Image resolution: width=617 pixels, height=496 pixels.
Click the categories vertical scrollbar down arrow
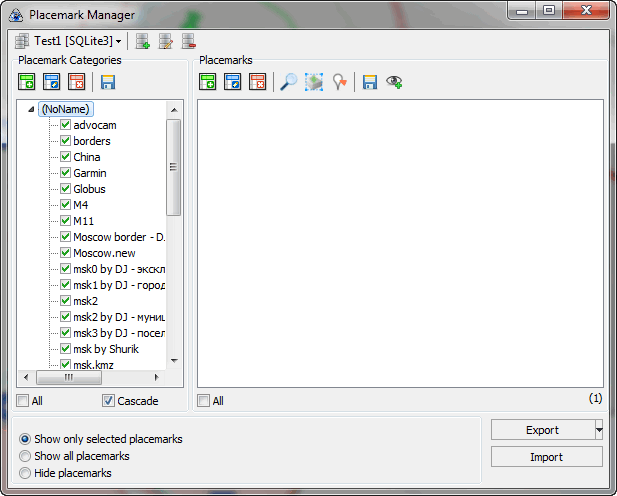tap(173, 361)
